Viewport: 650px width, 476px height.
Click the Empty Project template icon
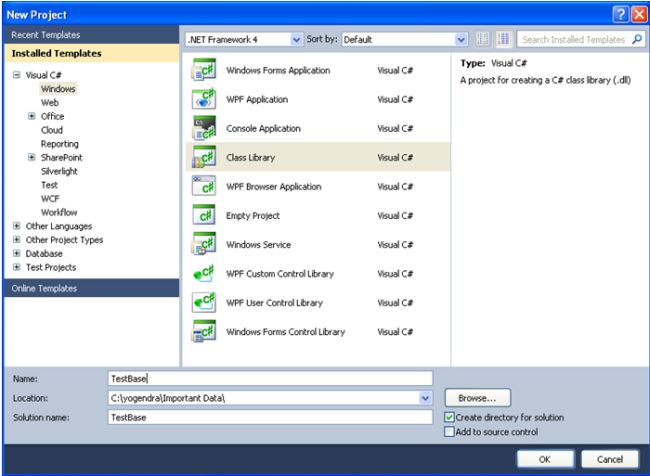(204, 215)
